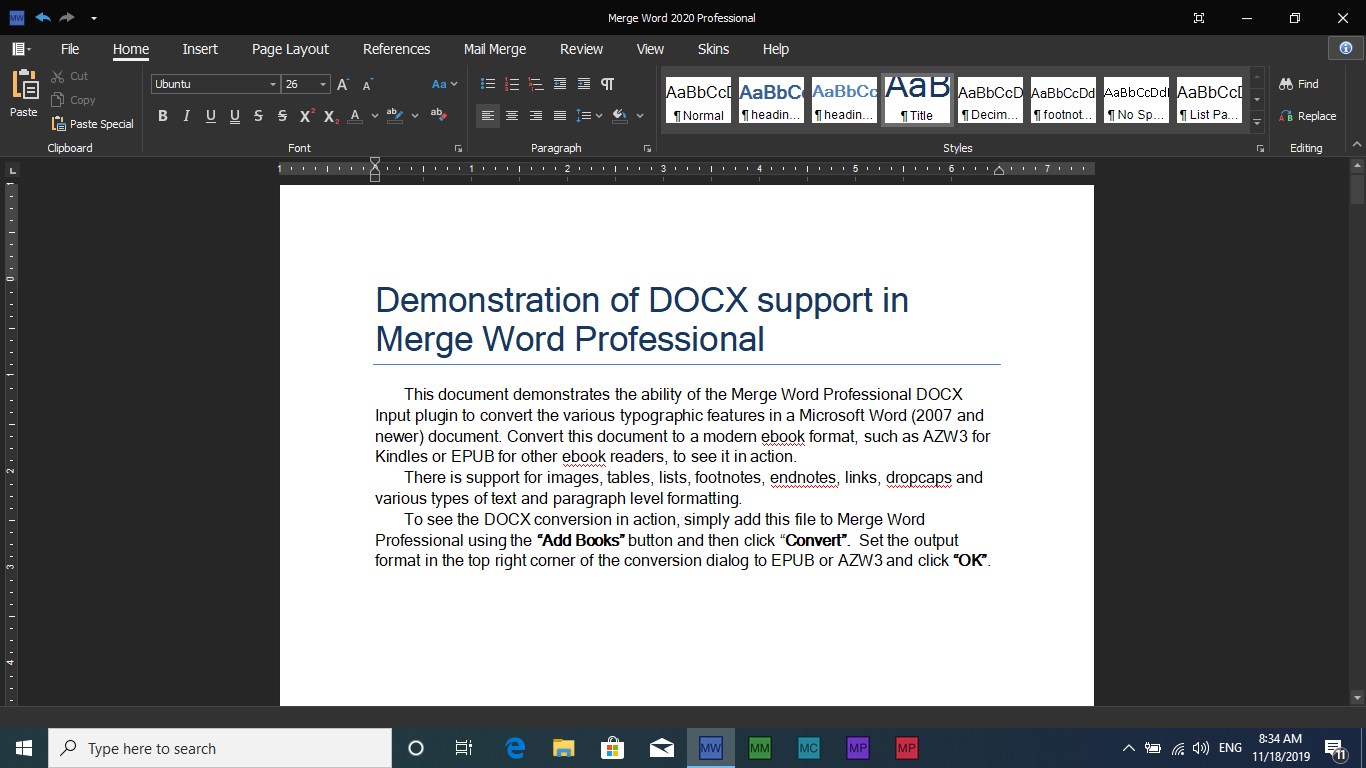Apply text highlight color with pen swatch
The image size is (1366, 768).
pyautogui.click(x=395, y=116)
